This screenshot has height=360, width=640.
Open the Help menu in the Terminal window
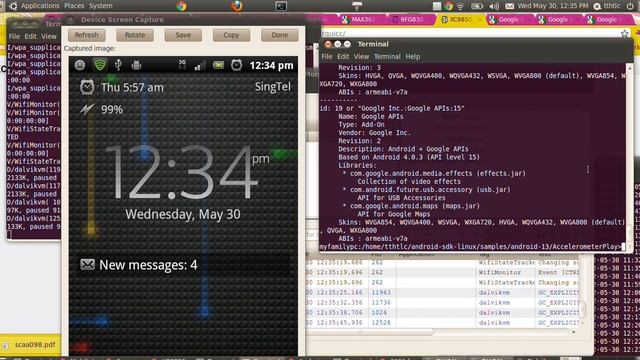(x=413, y=56)
